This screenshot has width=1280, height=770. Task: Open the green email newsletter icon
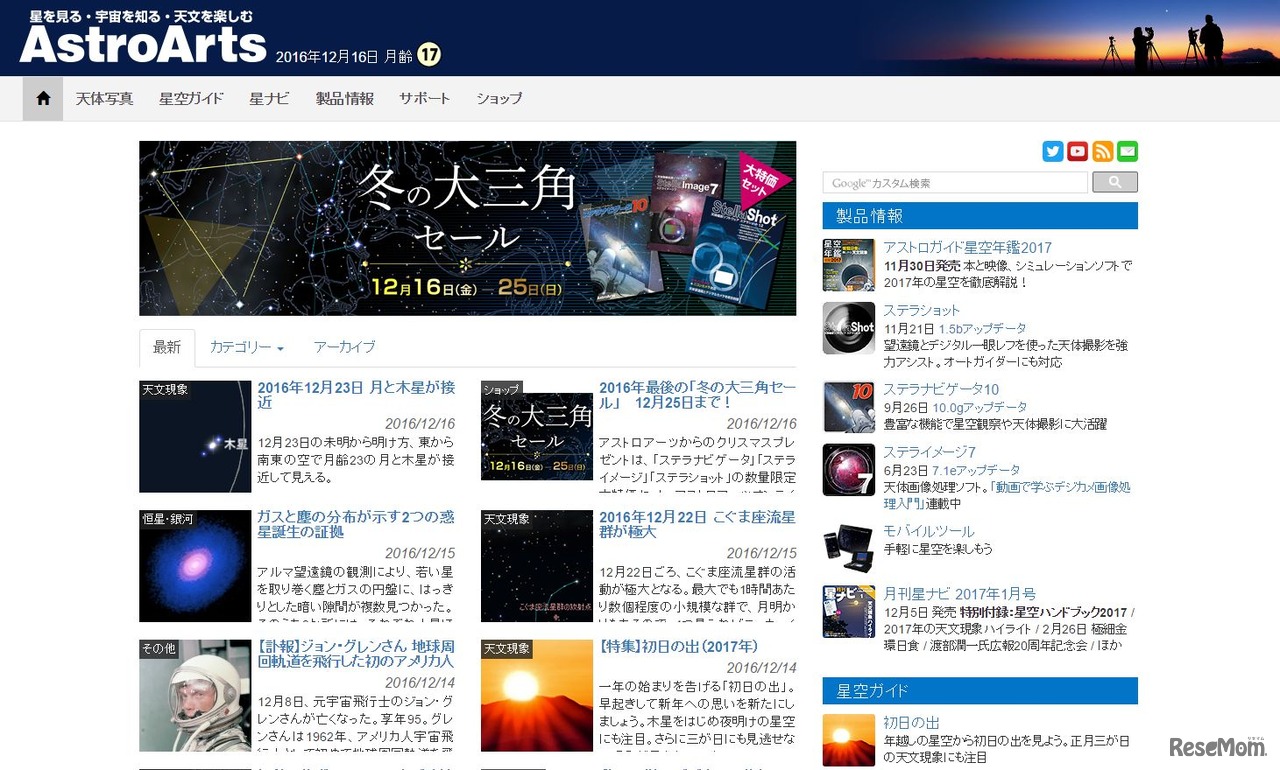coord(1127,151)
